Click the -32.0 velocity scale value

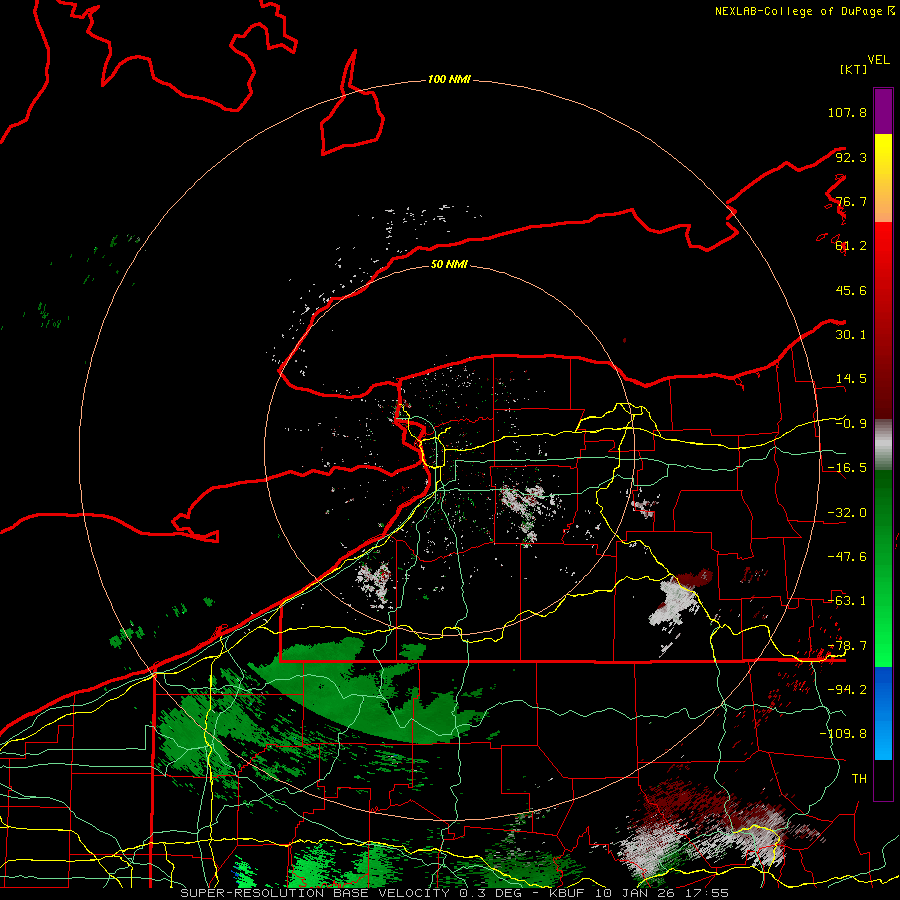847,513
